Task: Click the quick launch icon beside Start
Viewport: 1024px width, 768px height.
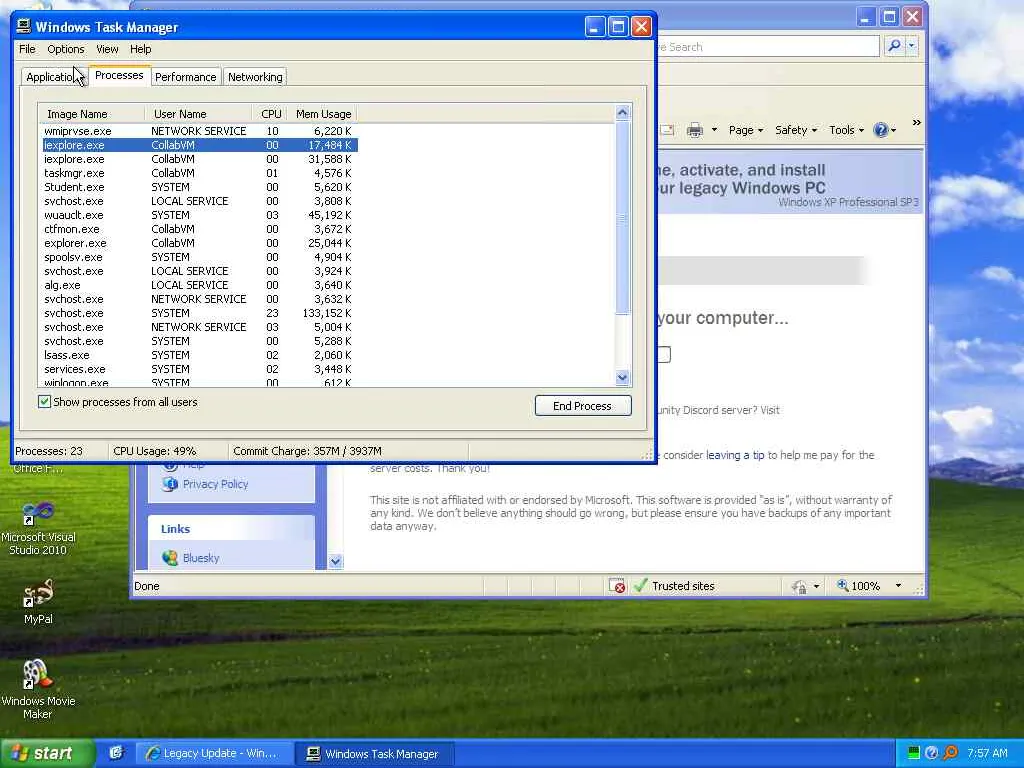Action: coord(116,753)
